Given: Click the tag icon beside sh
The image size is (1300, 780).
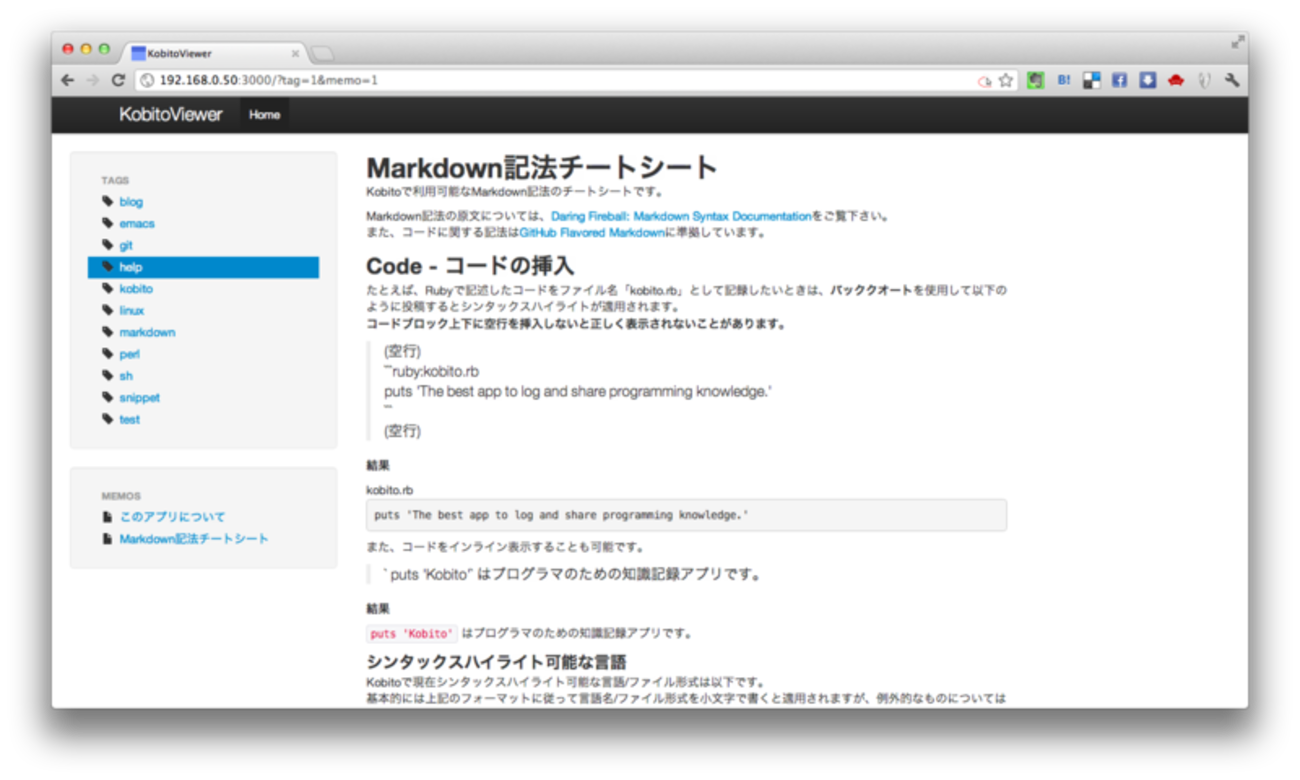Looking at the screenshot, I should tap(107, 376).
